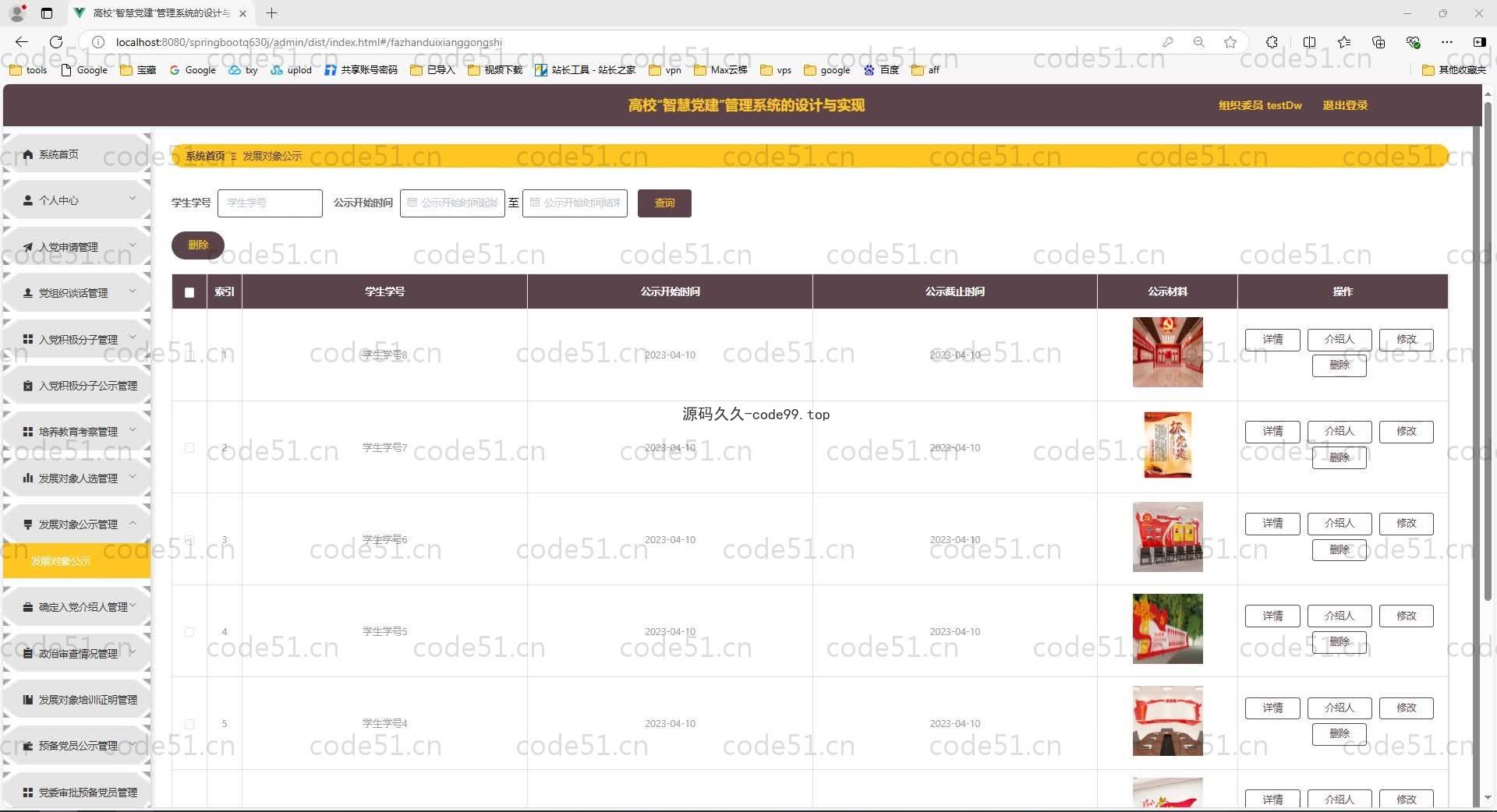Screen dimensions: 1497x812
Task: Click the icon beside 发展对象公示管理
Action: [28, 524]
